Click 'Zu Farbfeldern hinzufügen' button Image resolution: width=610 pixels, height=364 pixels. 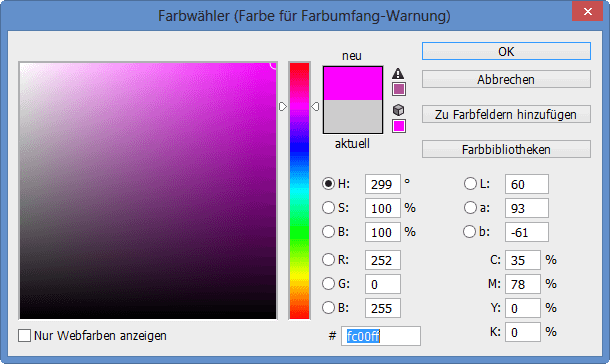(x=506, y=114)
